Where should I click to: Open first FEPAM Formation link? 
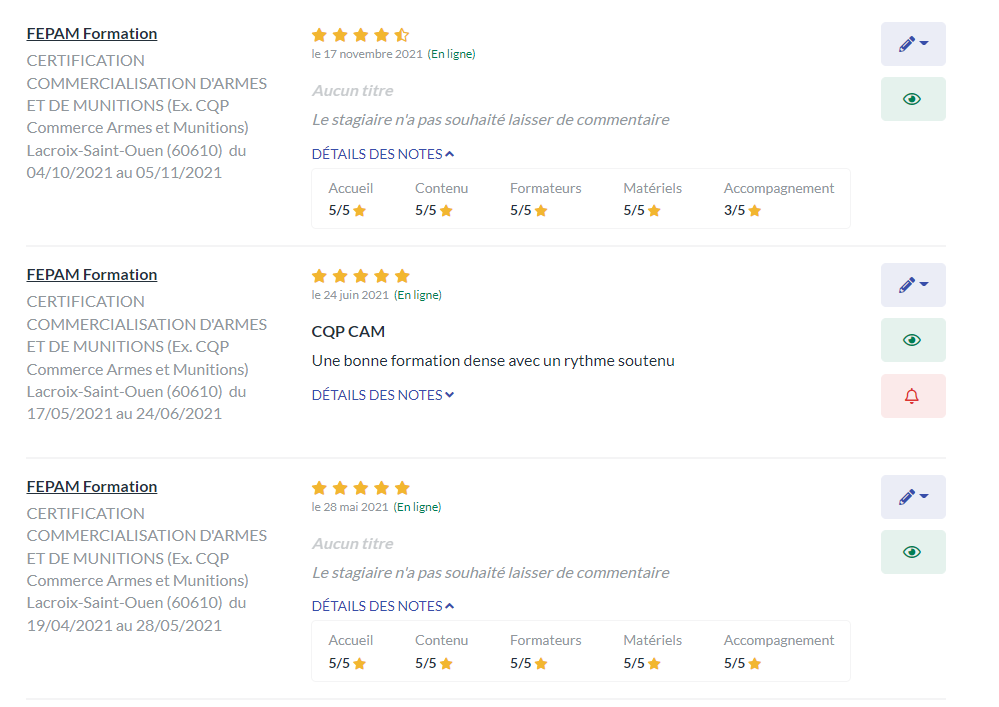(x=92, y=34)
